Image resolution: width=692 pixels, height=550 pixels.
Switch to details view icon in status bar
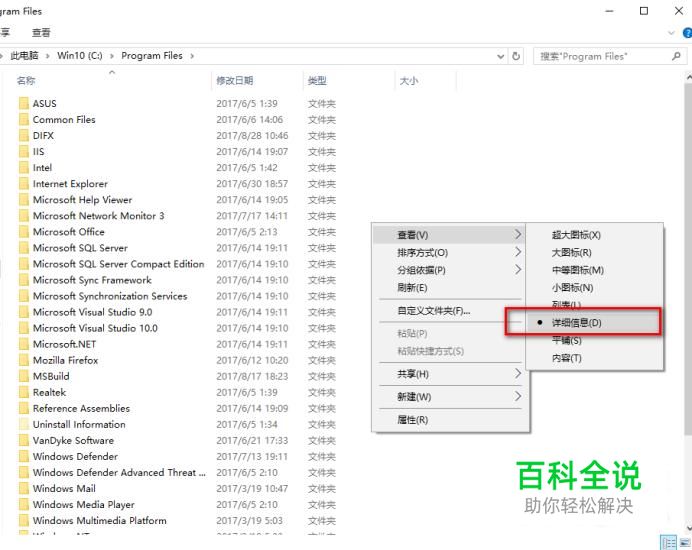coord(668,542)
